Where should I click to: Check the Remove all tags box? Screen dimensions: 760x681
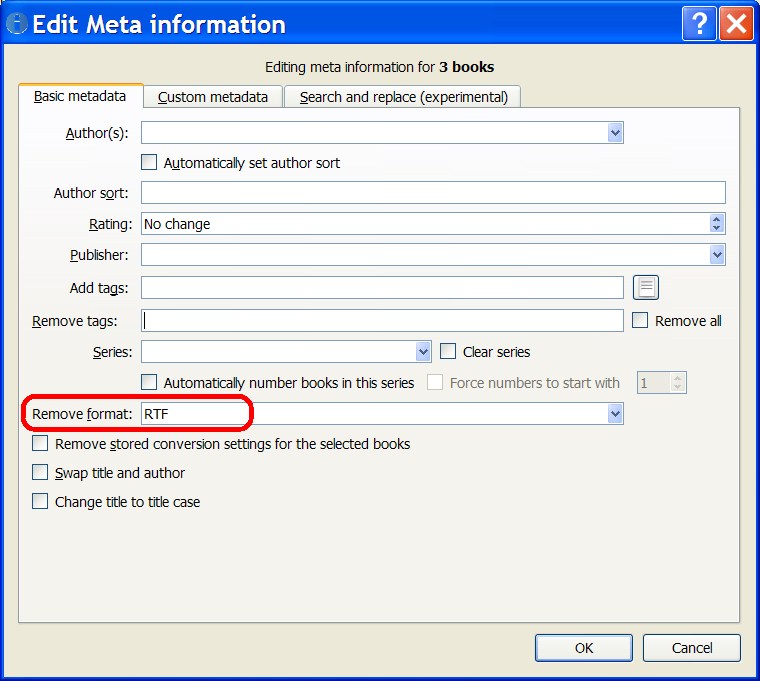point(641,321)
